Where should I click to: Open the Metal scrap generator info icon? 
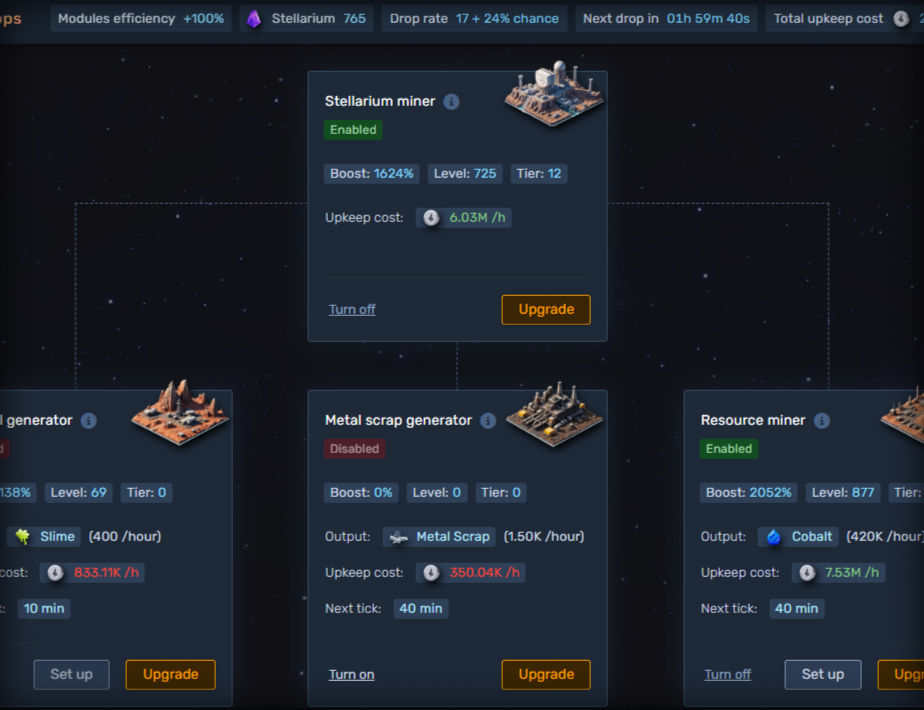(488, 421)
